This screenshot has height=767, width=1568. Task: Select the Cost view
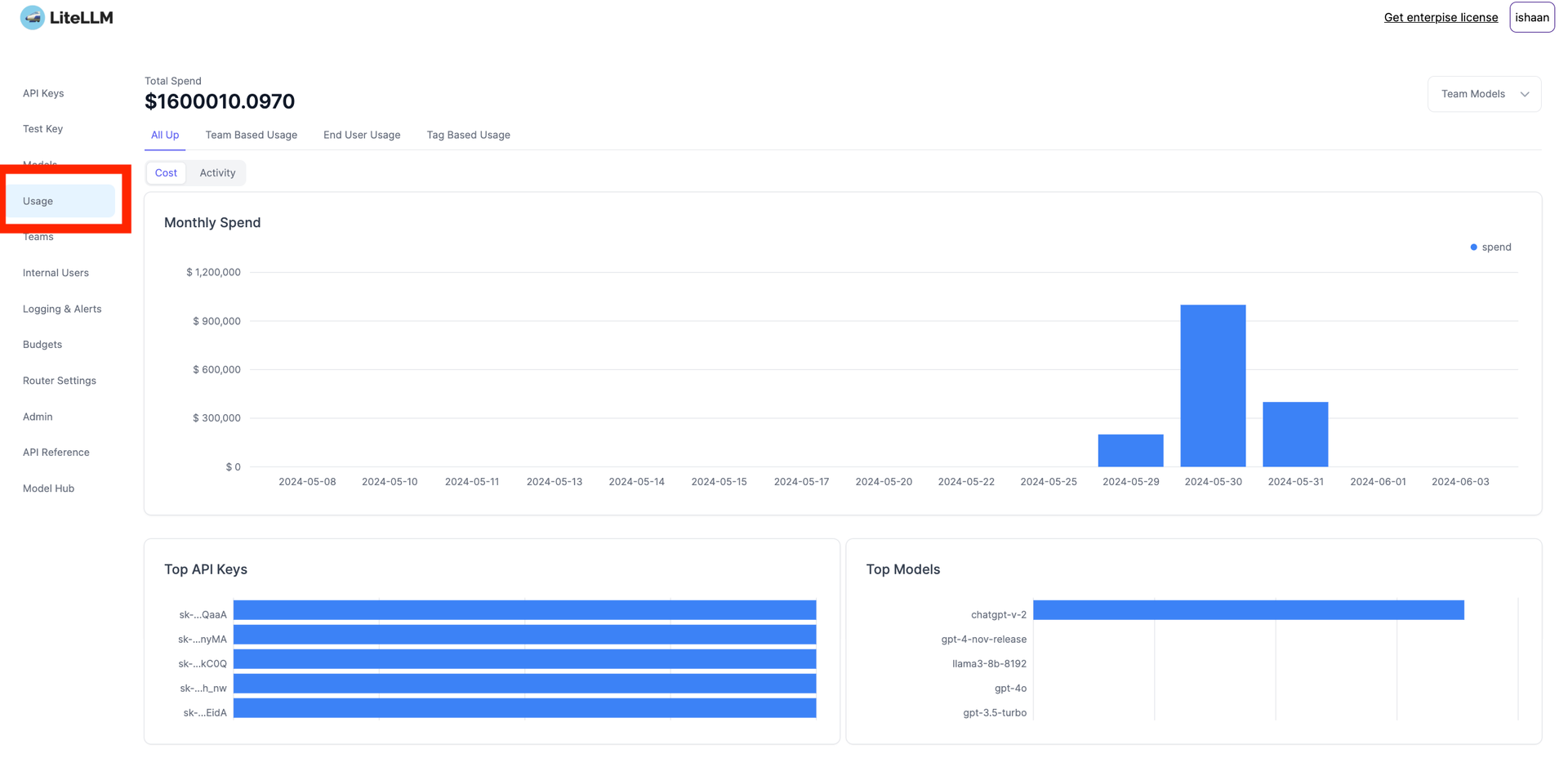(166, 172)
